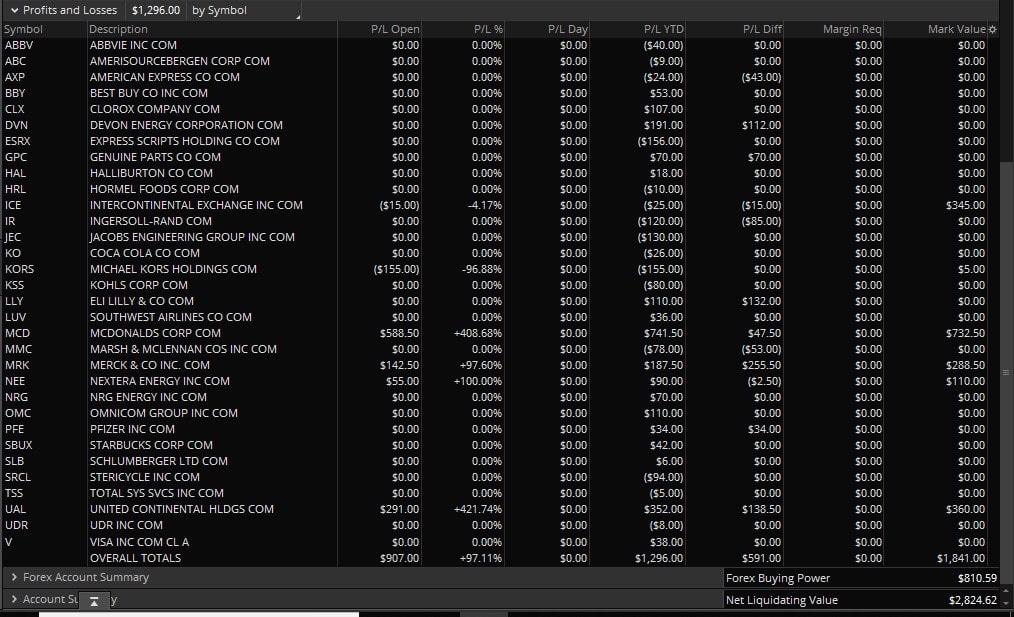Click the Mark Value column header

pyautogui.click(x=957, y=29)
